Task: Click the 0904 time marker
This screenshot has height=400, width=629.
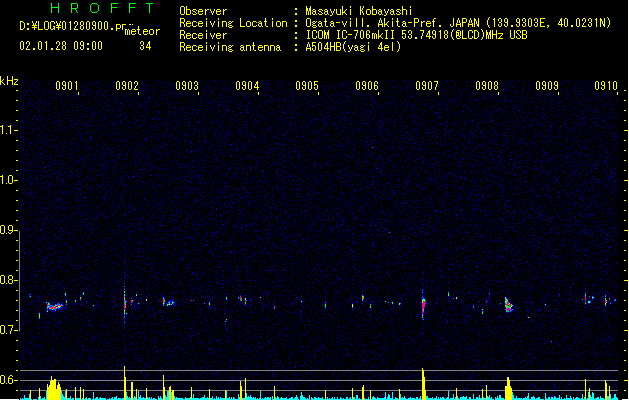Action: 247,86
